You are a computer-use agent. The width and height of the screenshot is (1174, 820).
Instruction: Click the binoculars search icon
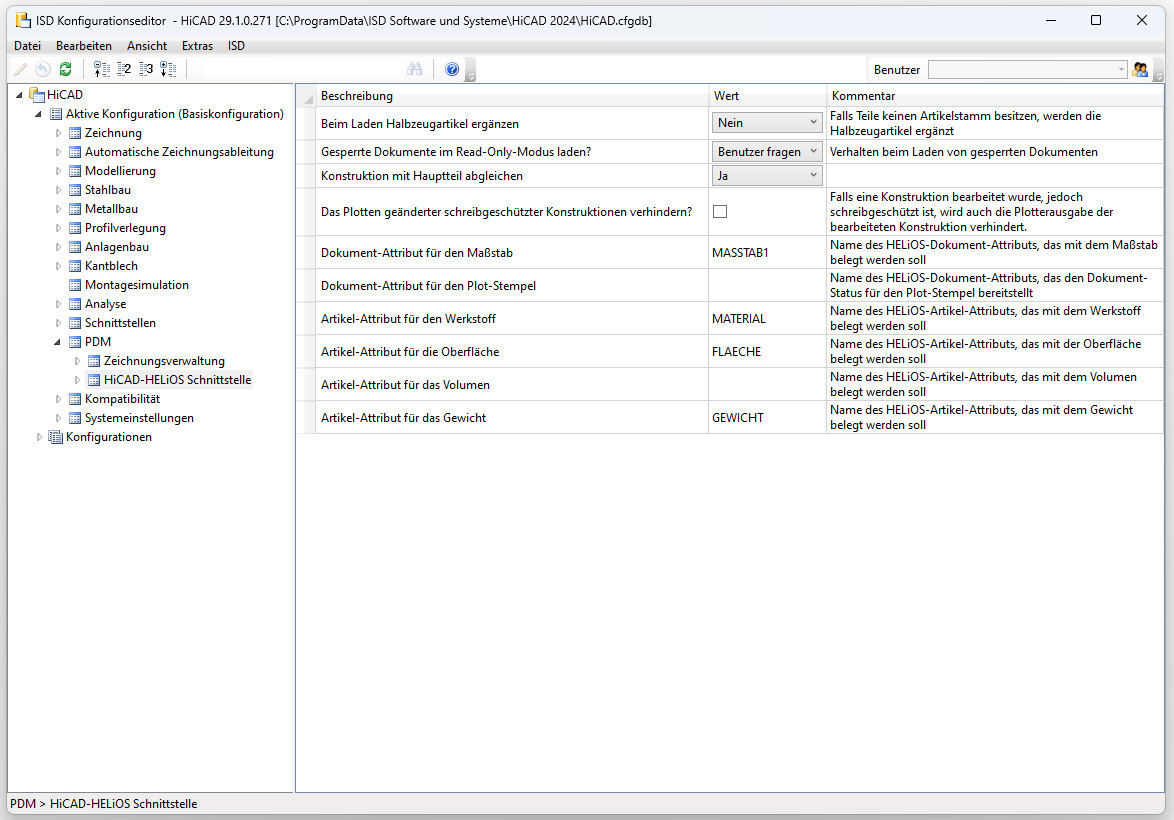tap(415, 69)
